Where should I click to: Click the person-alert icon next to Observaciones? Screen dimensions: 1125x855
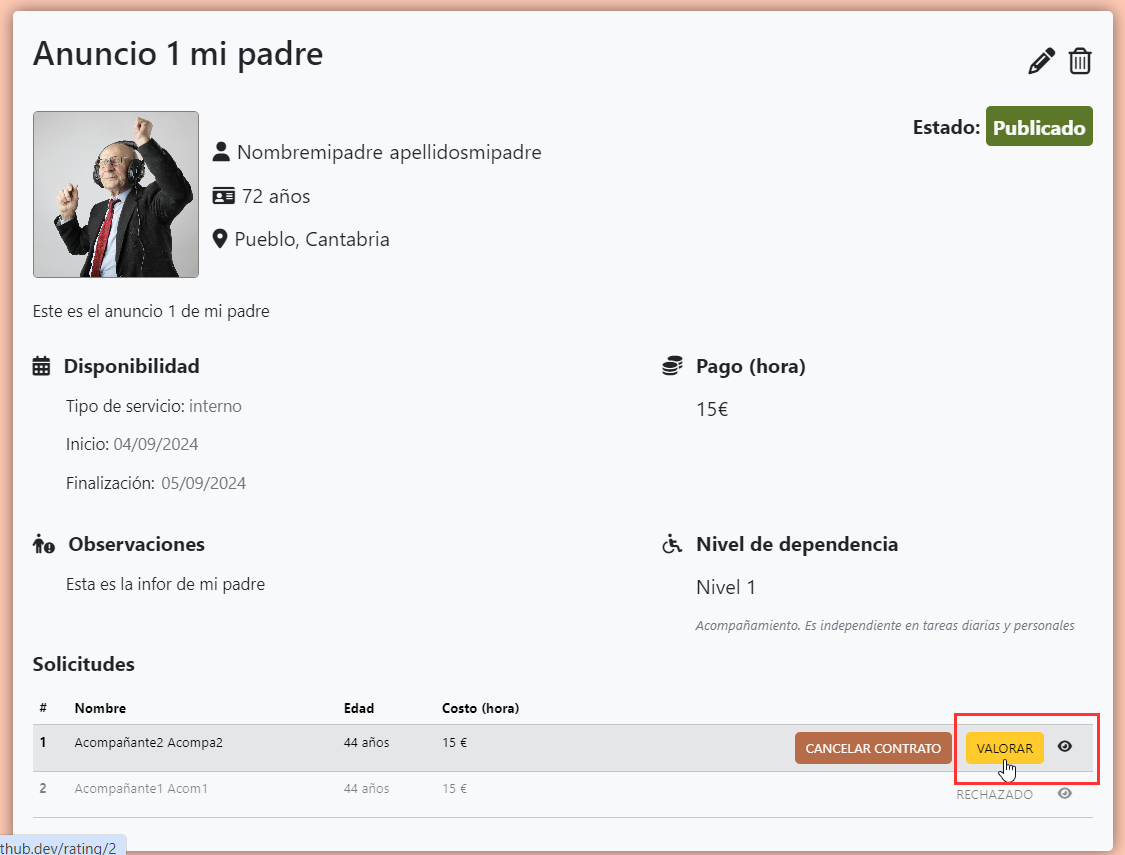43,543
